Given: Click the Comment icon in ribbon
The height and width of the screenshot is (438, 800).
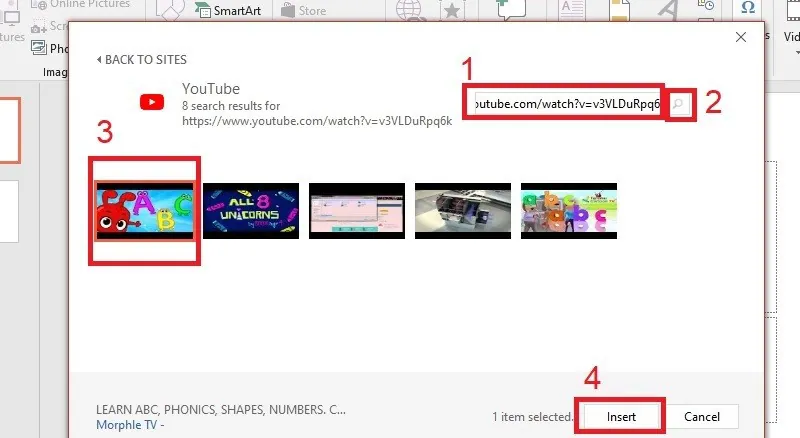Looking at the screenshot, I should (x=511, y=9).
